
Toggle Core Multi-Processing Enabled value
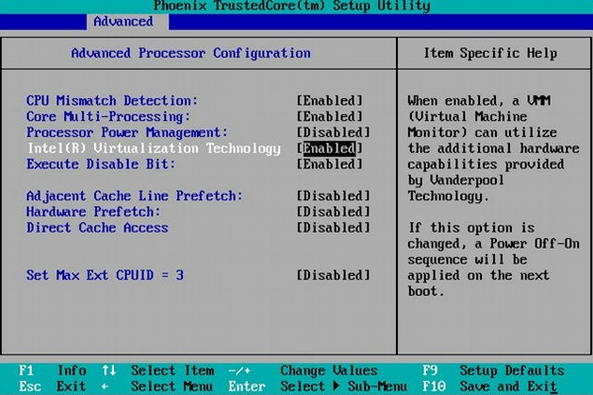point(329,117)
